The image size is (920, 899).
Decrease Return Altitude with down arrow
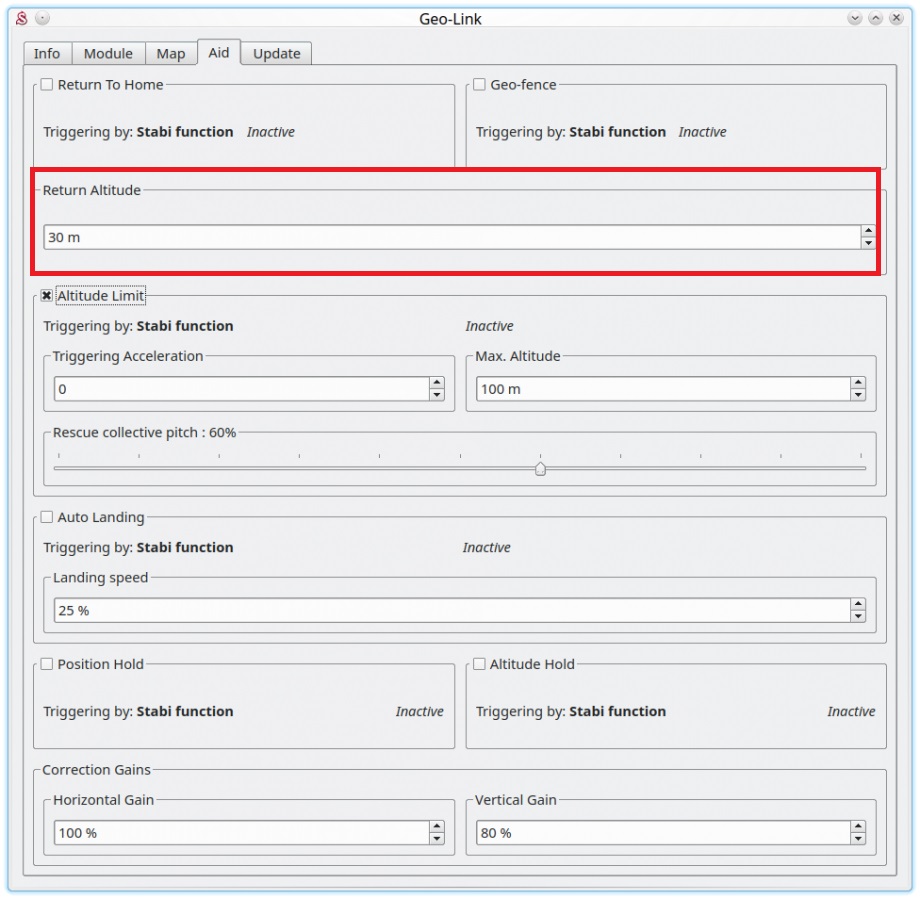tap(867, 243)
